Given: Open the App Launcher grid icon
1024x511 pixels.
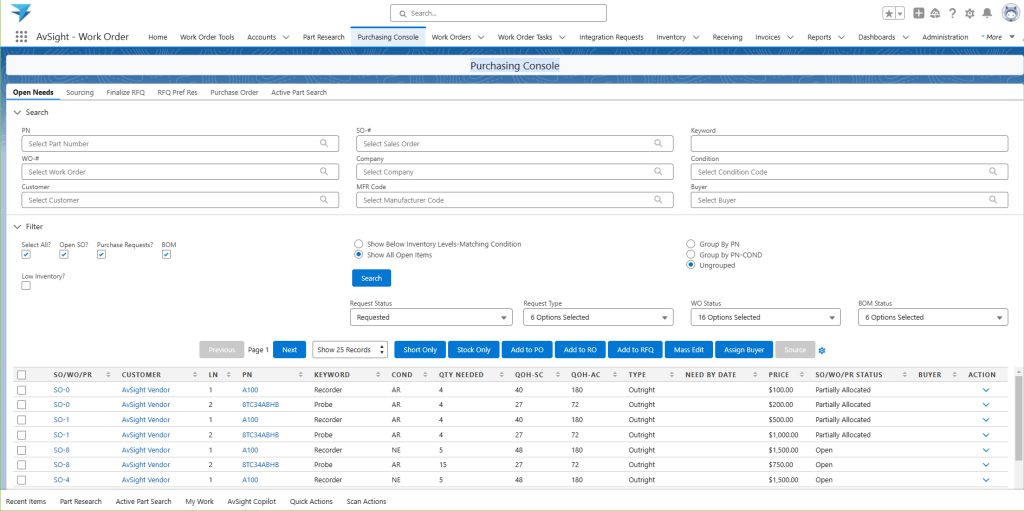Looking at the screenshot, I should (21, 37).
